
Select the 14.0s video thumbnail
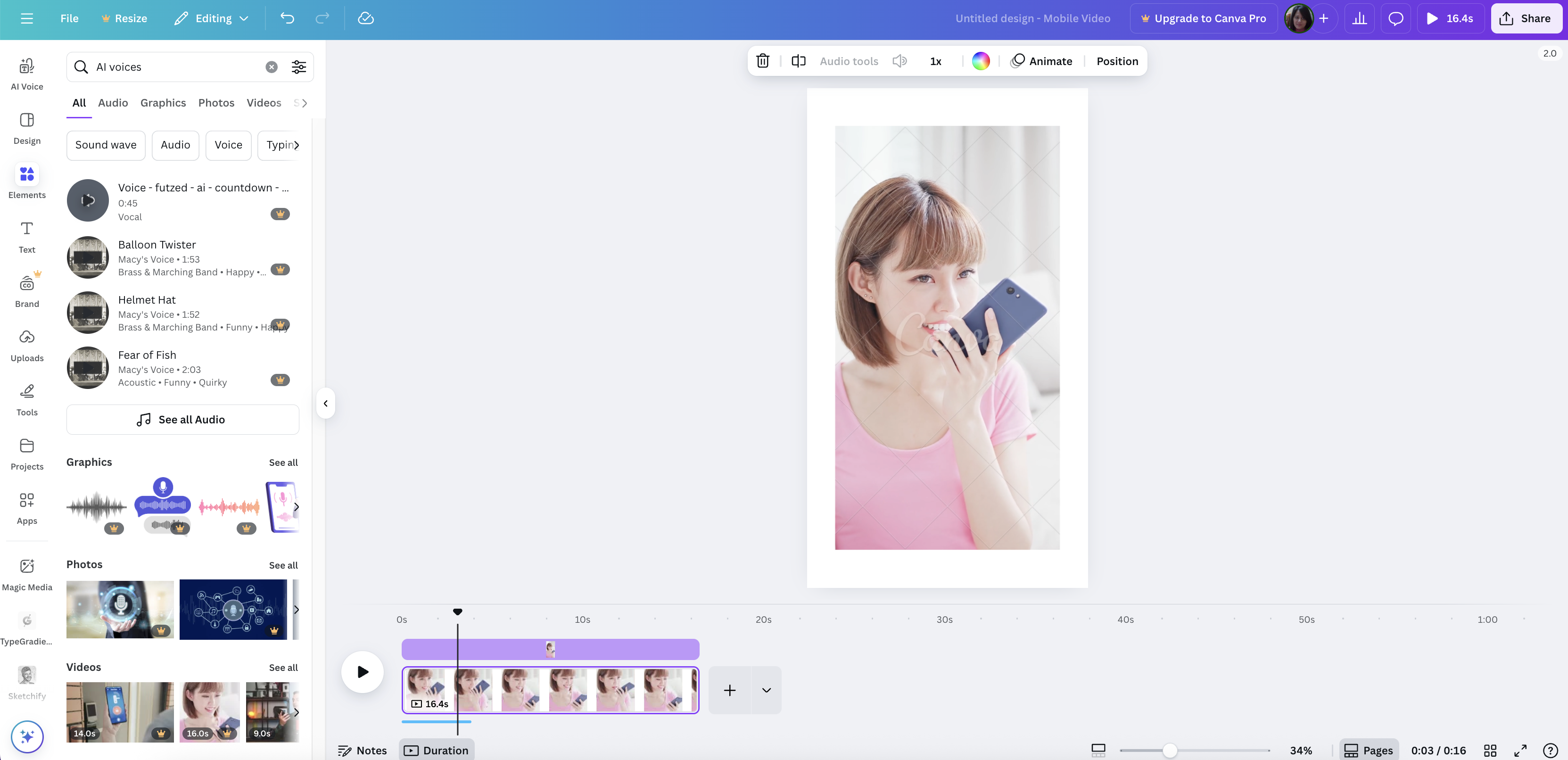point(119,712)
